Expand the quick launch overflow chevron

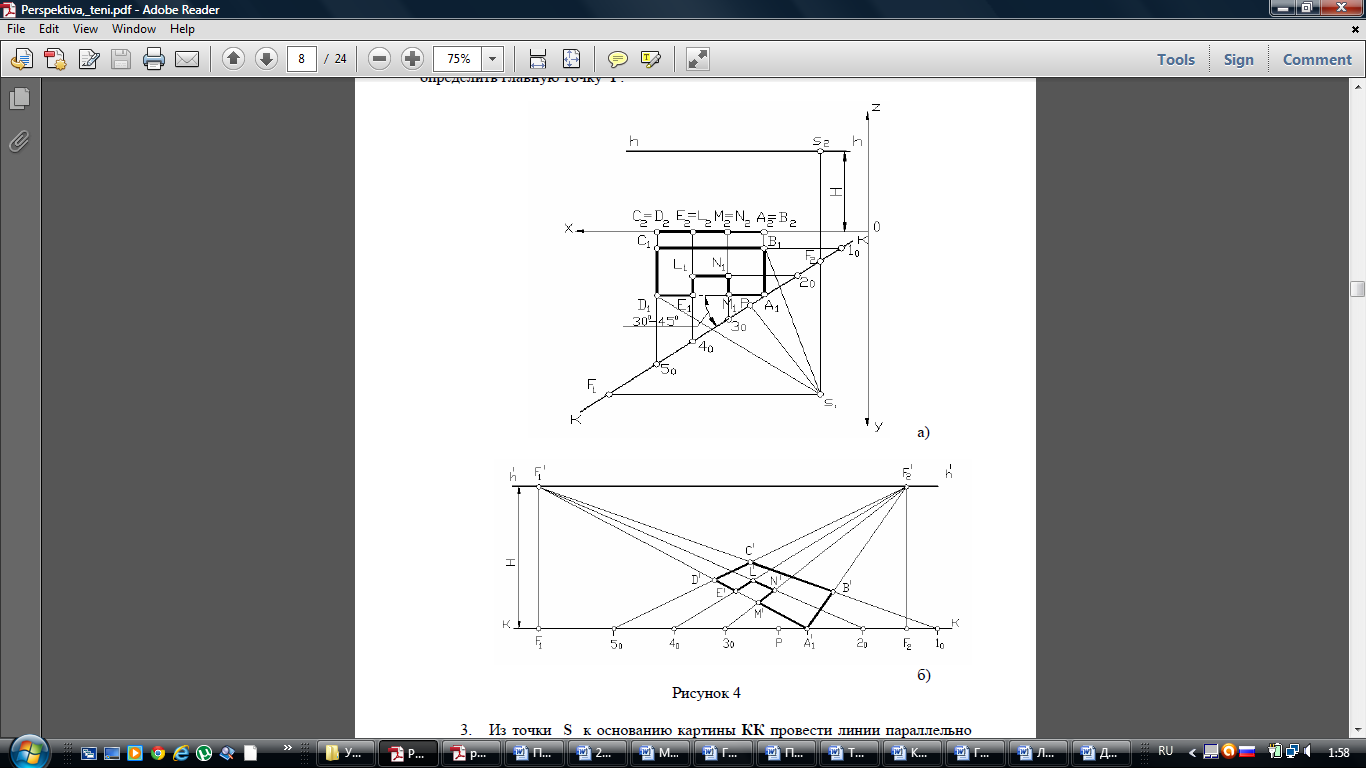(289, 747)
